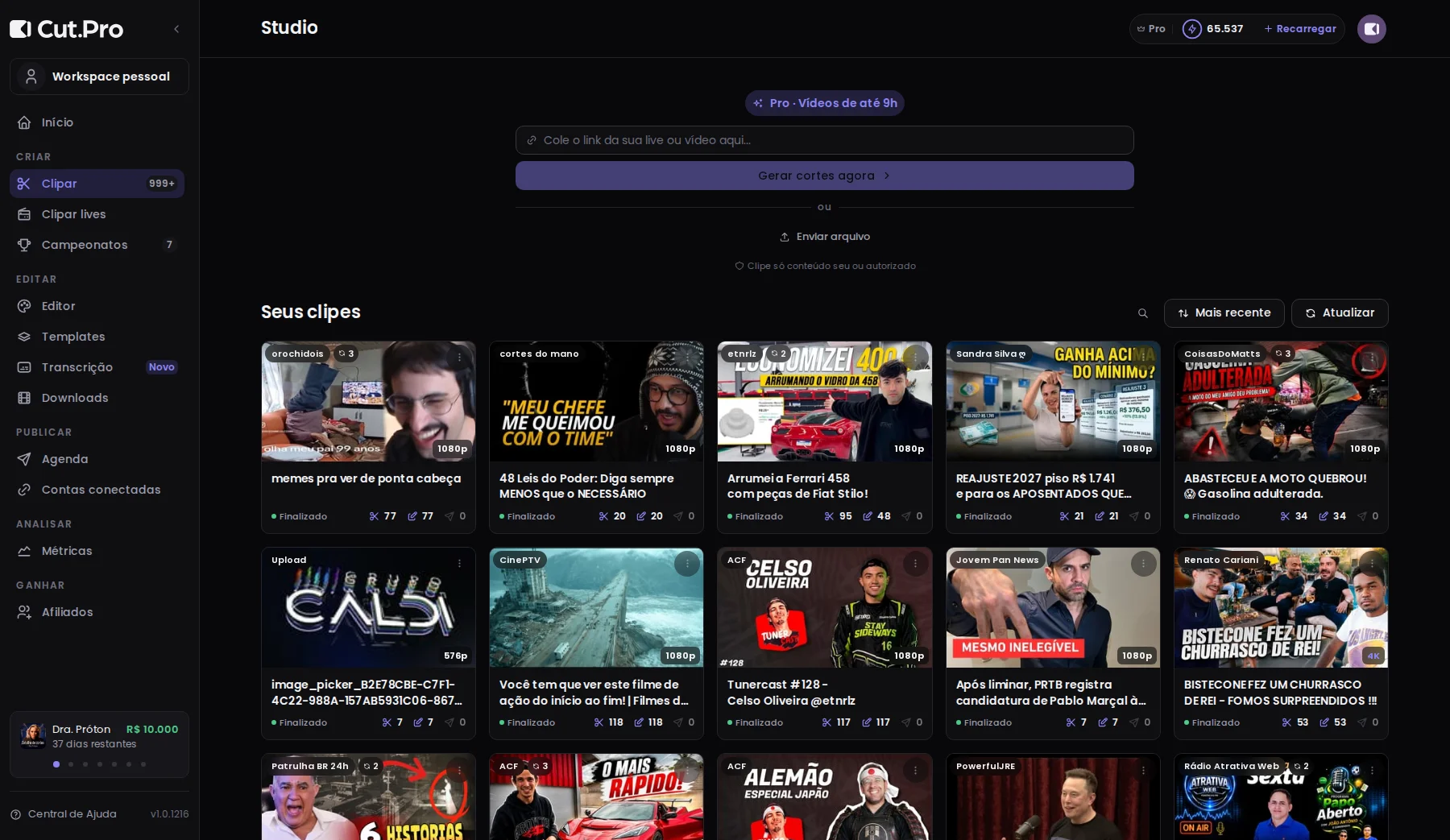Click the share icon on Tunercast #128 card

click(906, 722)
